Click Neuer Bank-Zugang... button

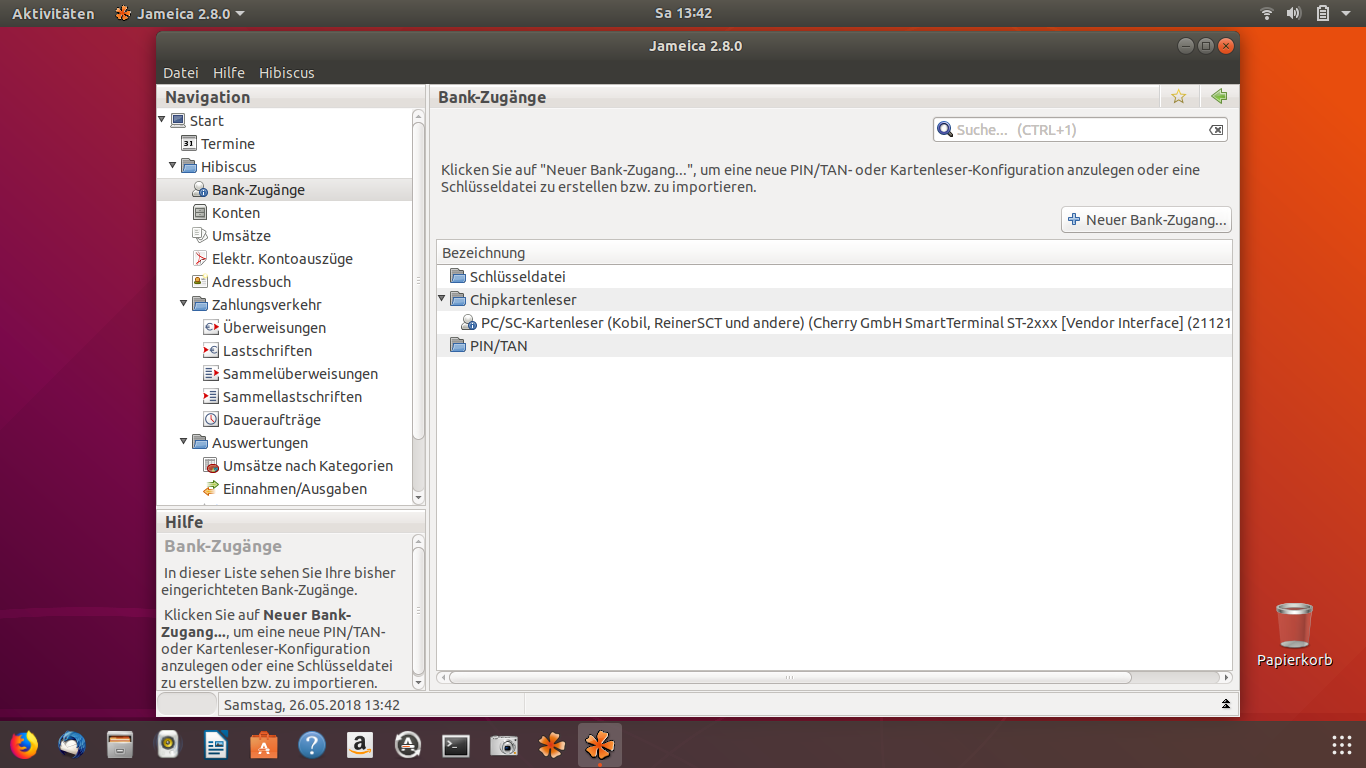(1146, 220)
